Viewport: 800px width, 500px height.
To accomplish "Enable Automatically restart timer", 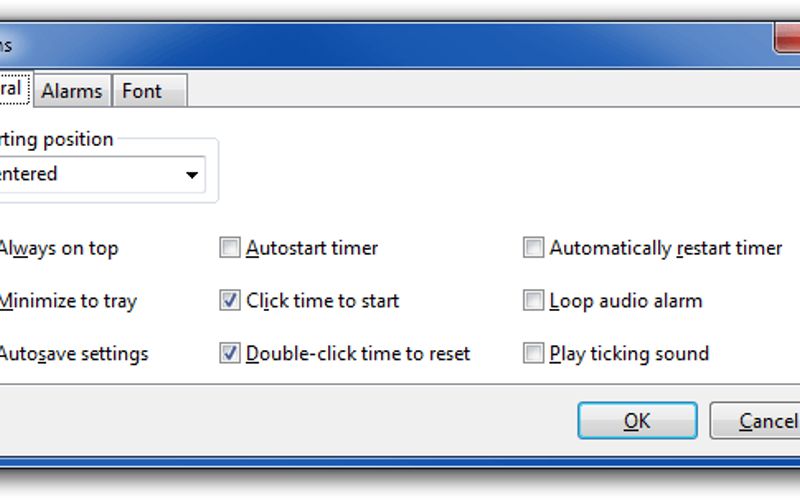I will 533,248.
